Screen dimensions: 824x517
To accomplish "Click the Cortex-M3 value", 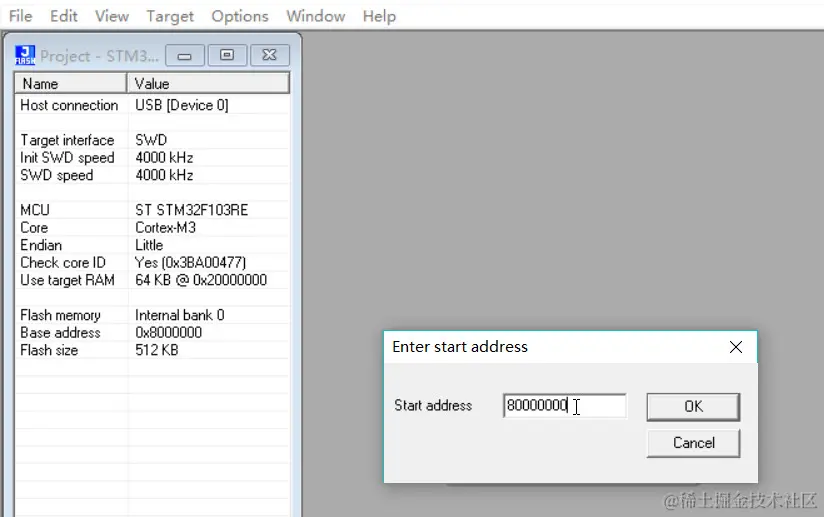I will point(165,228).
